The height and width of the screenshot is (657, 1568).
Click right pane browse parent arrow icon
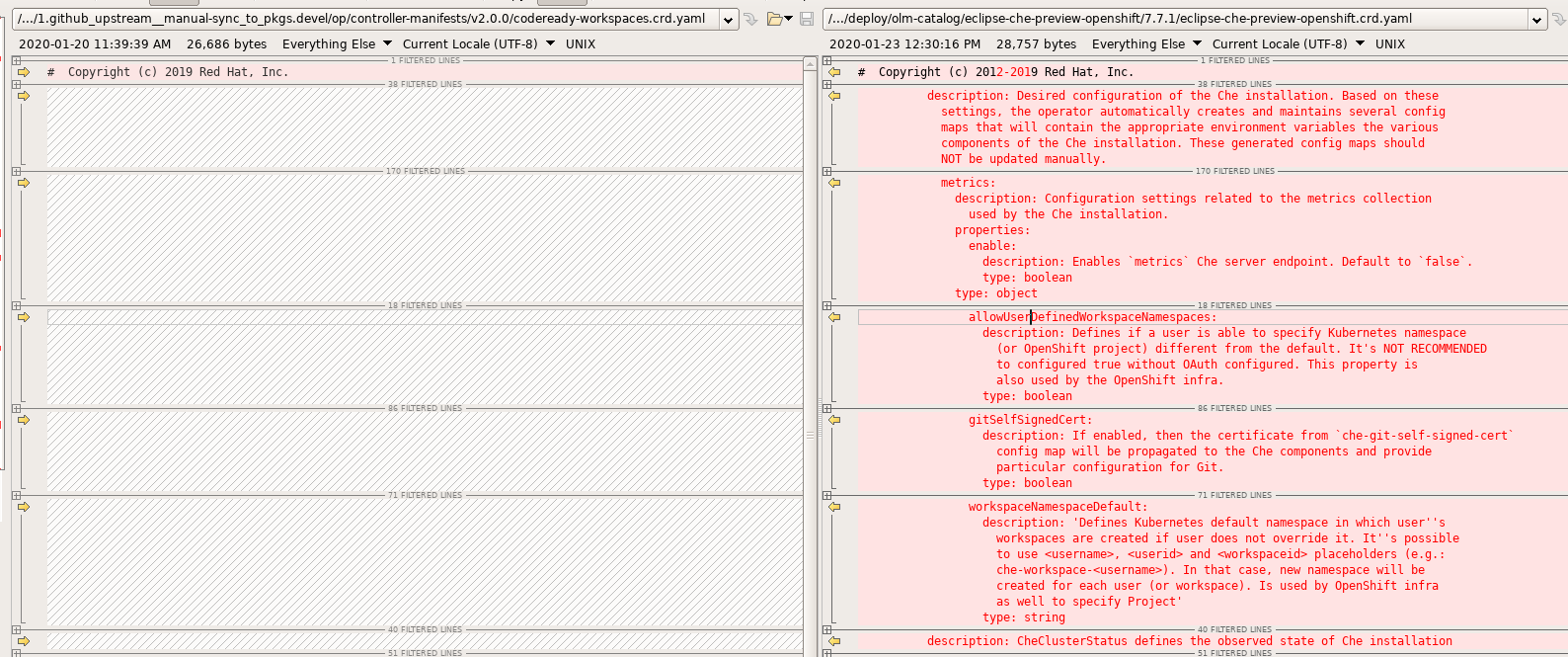(x=1559, y=19)
